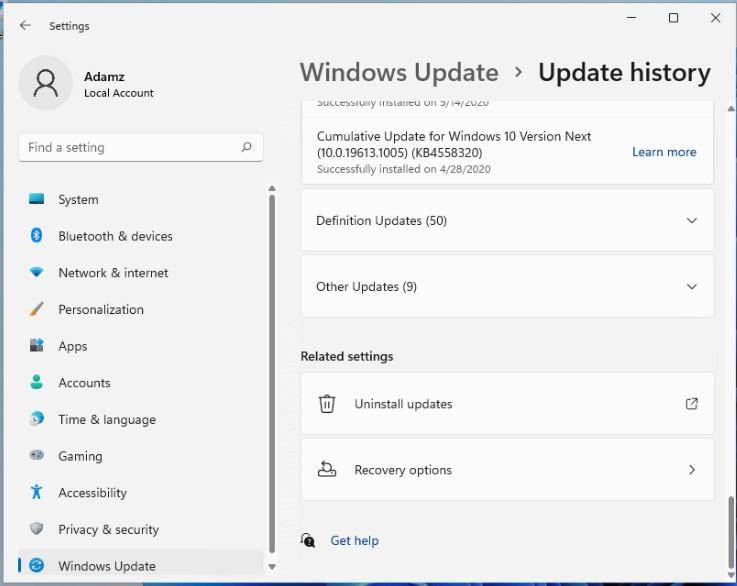Open Accessibility settings category

[141, 492]
